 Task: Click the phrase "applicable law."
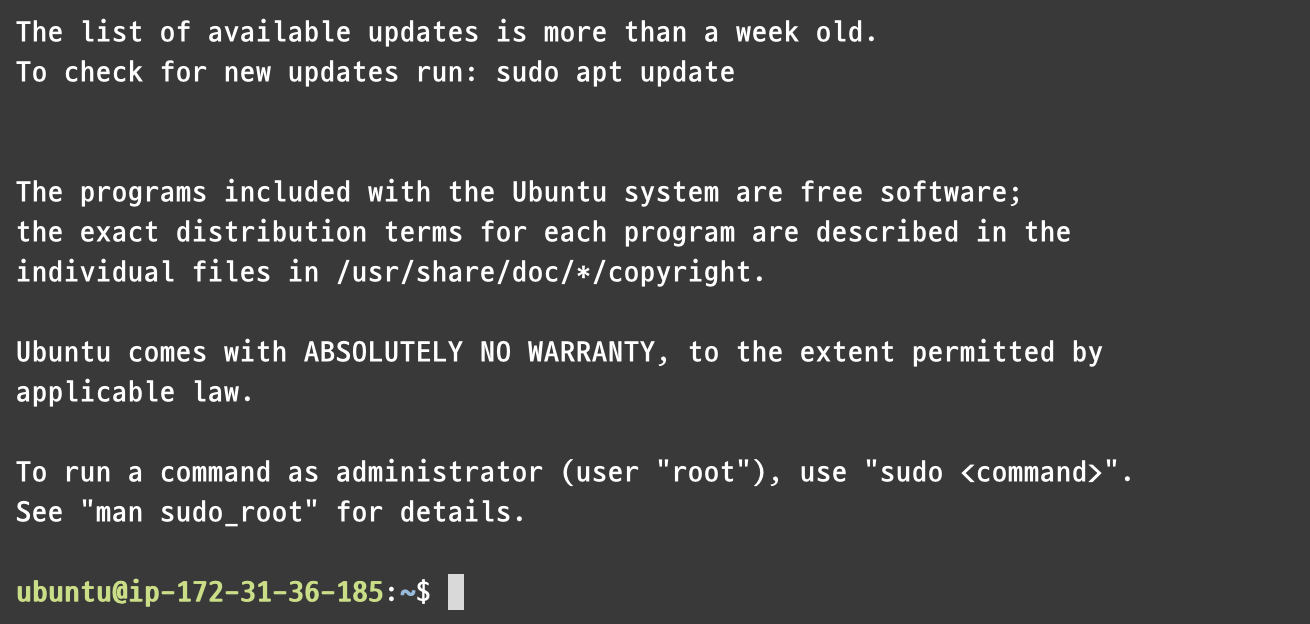coord(135,392)
